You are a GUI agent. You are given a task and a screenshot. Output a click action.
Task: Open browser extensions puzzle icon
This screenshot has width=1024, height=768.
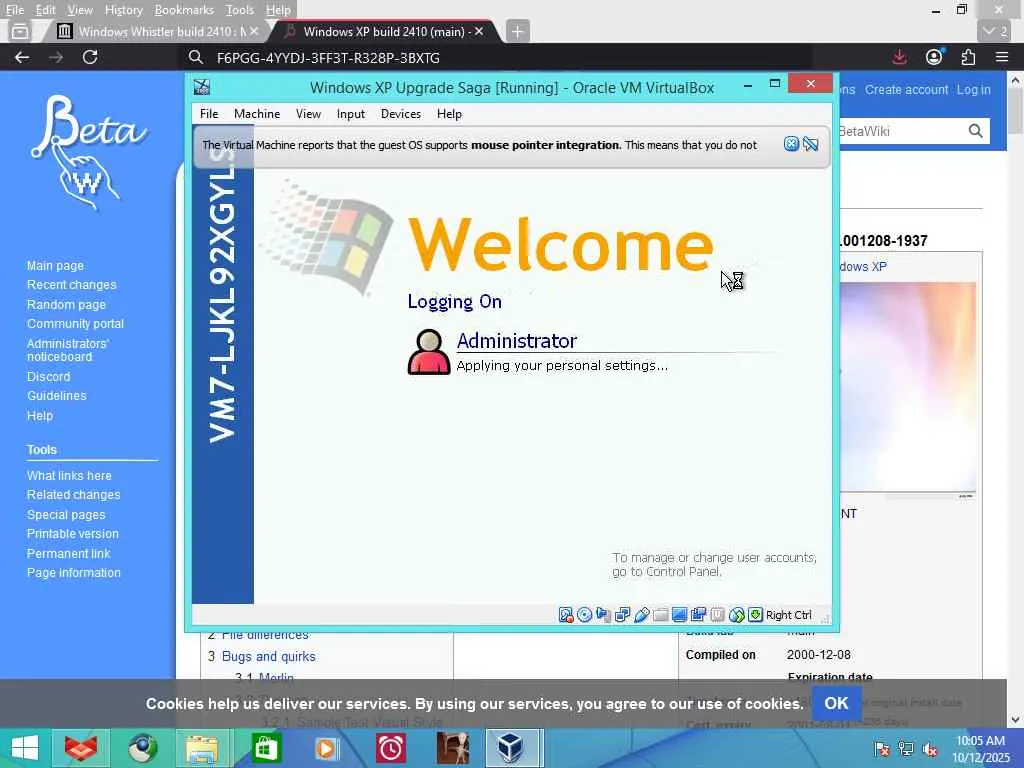[968, 57]
